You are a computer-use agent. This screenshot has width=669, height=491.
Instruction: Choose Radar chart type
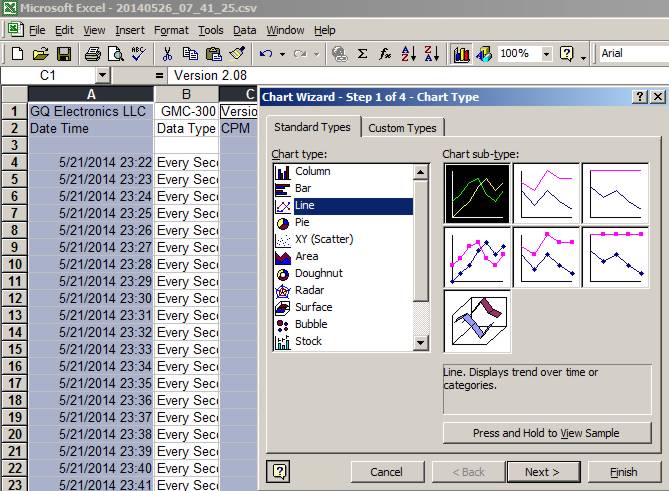click(x=344, y=291)
